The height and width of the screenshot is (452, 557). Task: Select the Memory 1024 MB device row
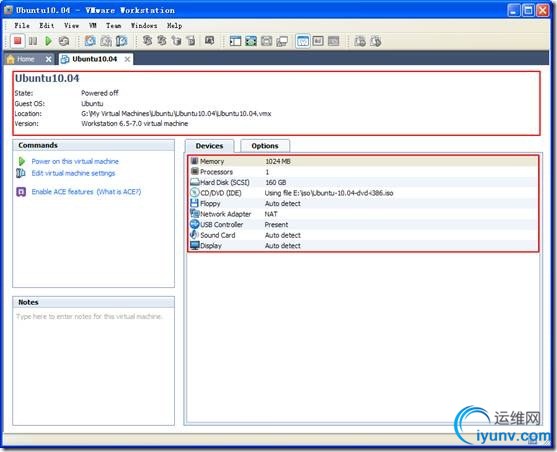click(363, 161)
